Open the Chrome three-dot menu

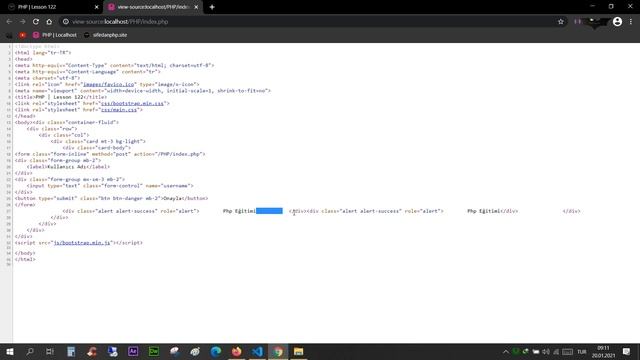click(631, 22)
